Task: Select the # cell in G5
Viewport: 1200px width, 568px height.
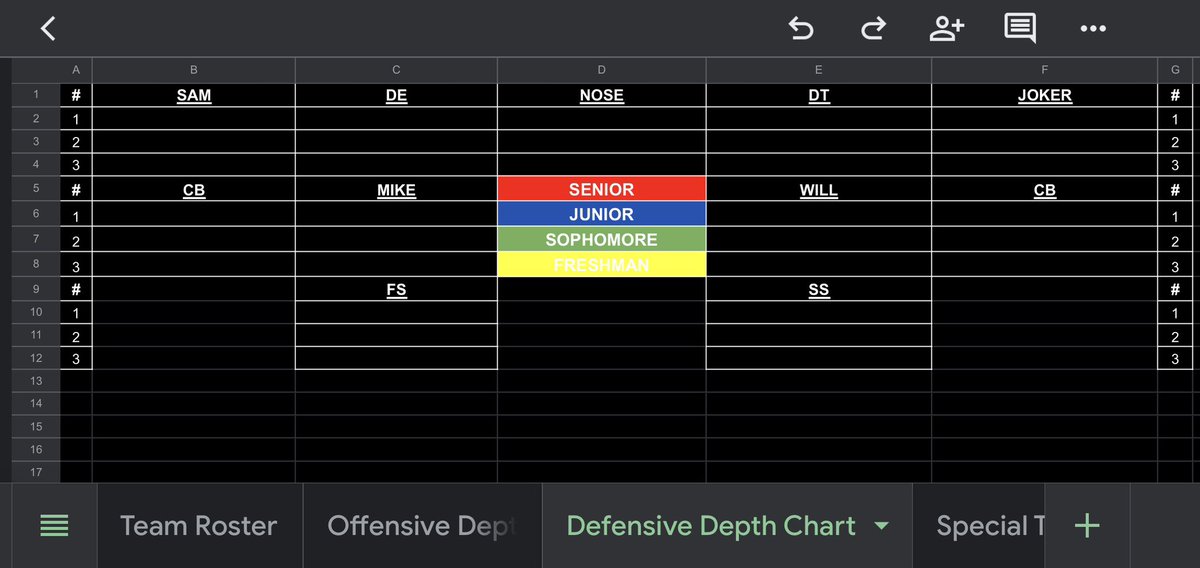Action: click(1175, 189)
